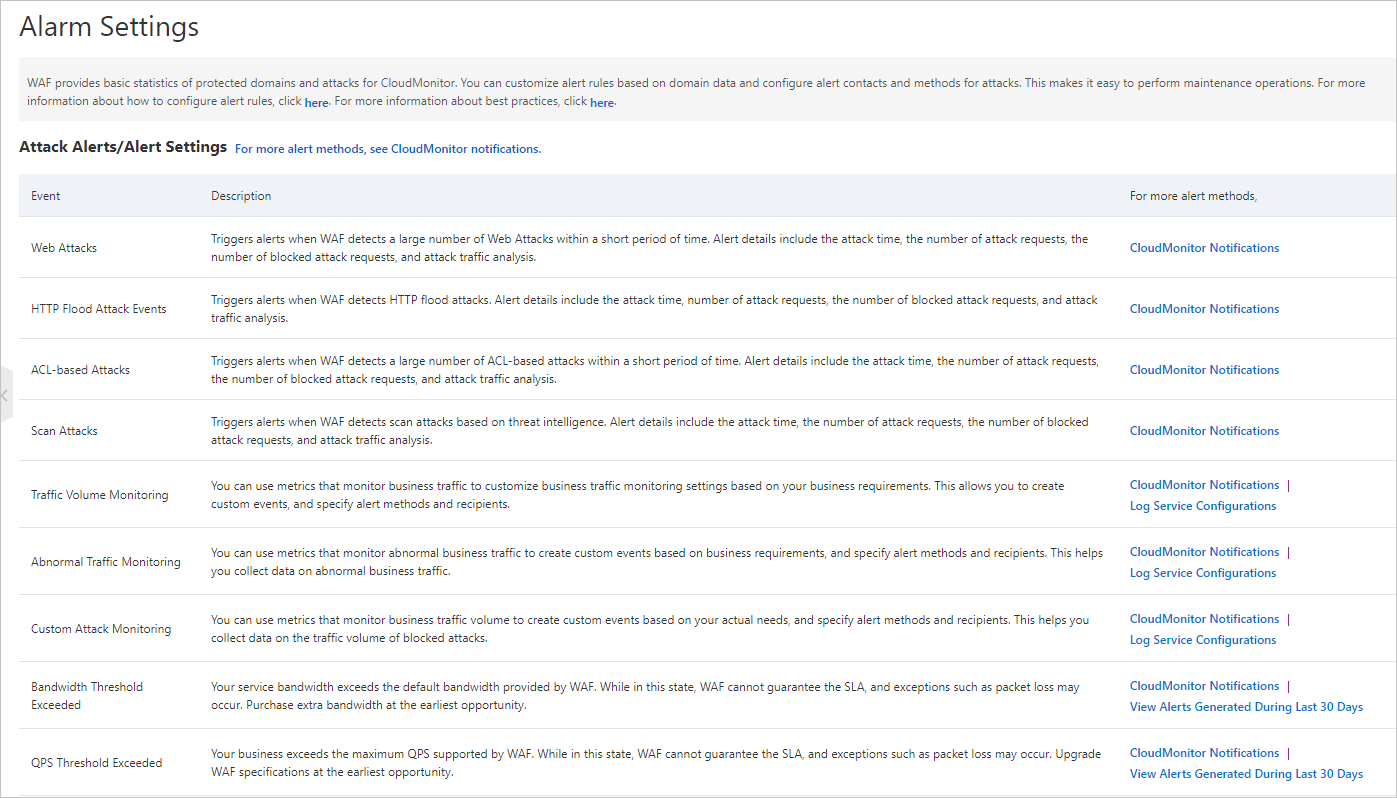Expand the collapsed left sidebar handle

[5, 396]
